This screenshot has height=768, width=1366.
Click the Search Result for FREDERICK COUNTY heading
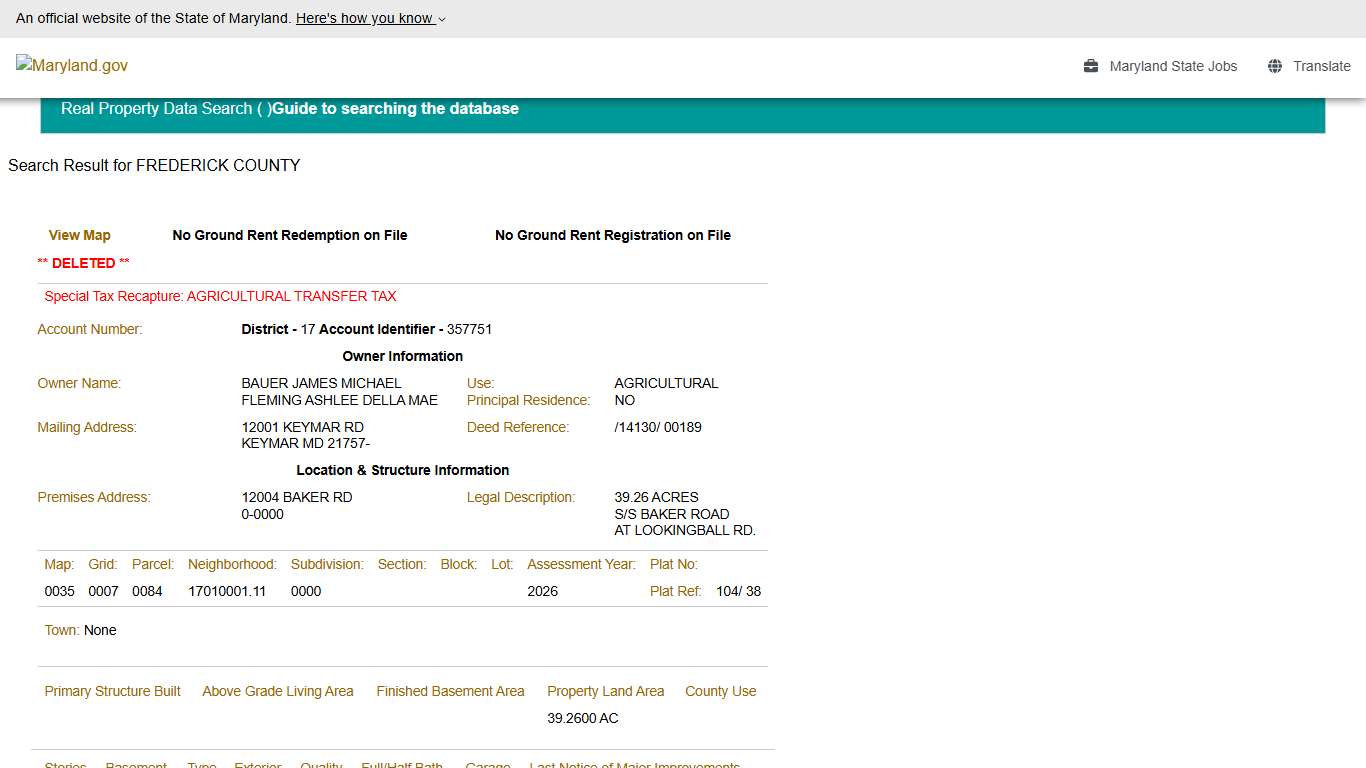154,165
